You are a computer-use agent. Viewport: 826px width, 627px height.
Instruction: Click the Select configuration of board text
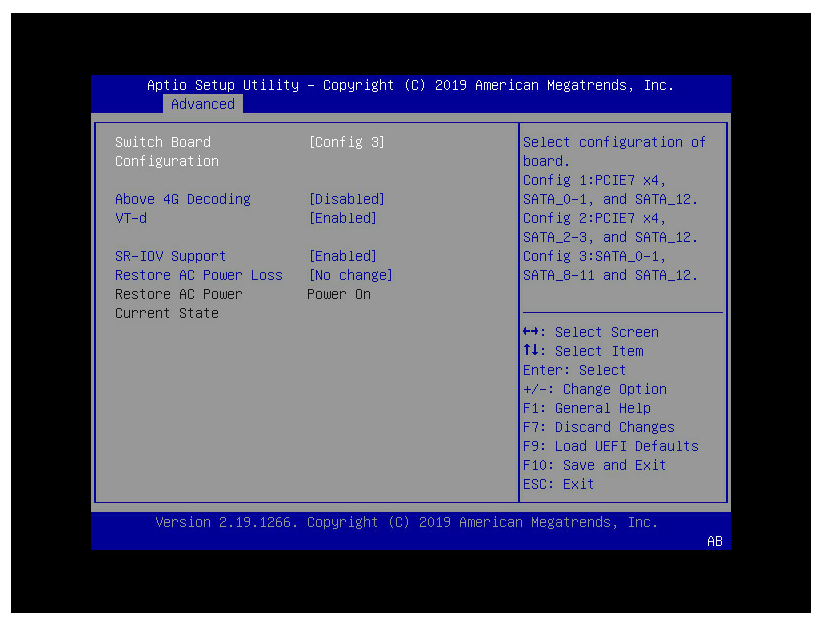click(614, 152)
